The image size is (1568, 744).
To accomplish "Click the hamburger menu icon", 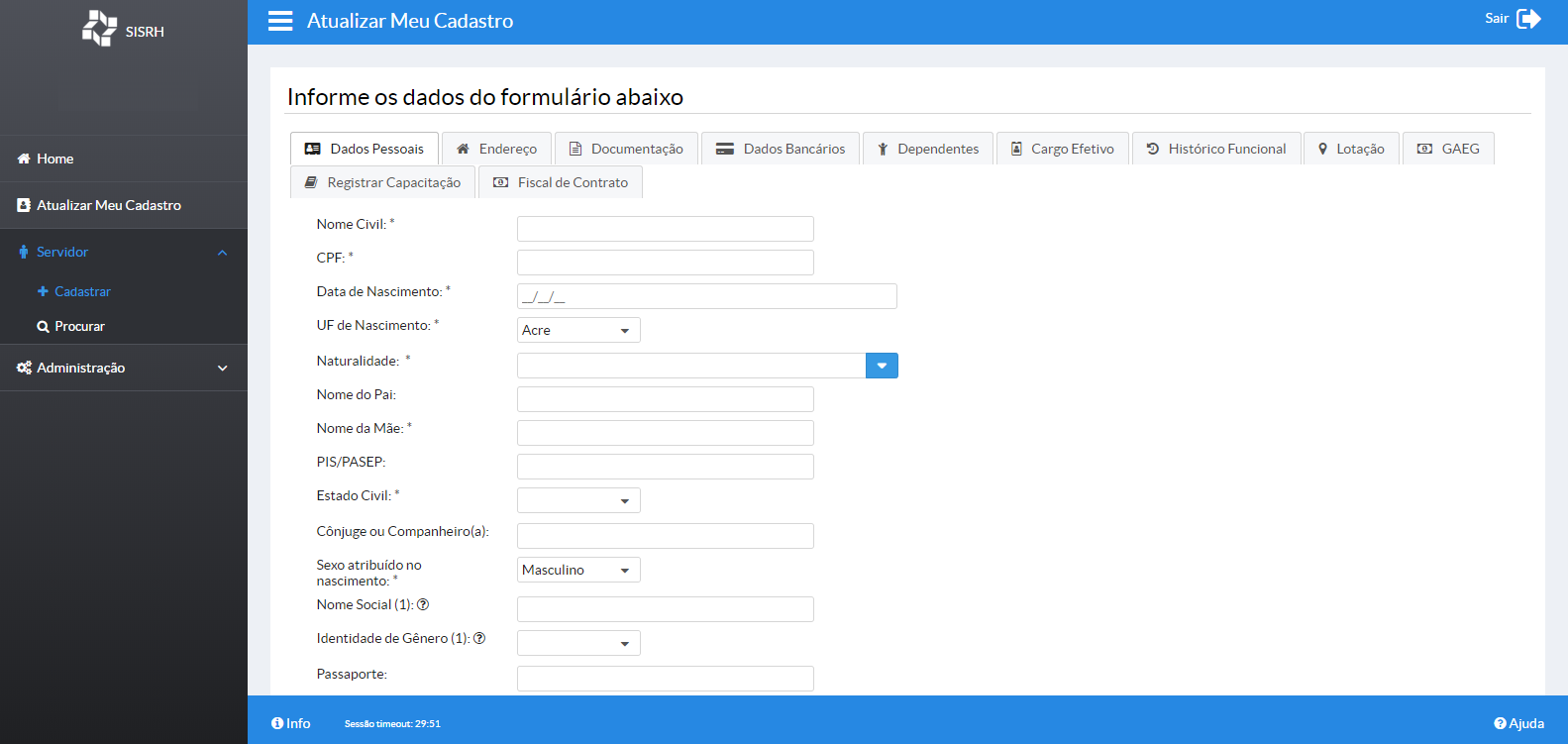I will [x=280, y=21].
